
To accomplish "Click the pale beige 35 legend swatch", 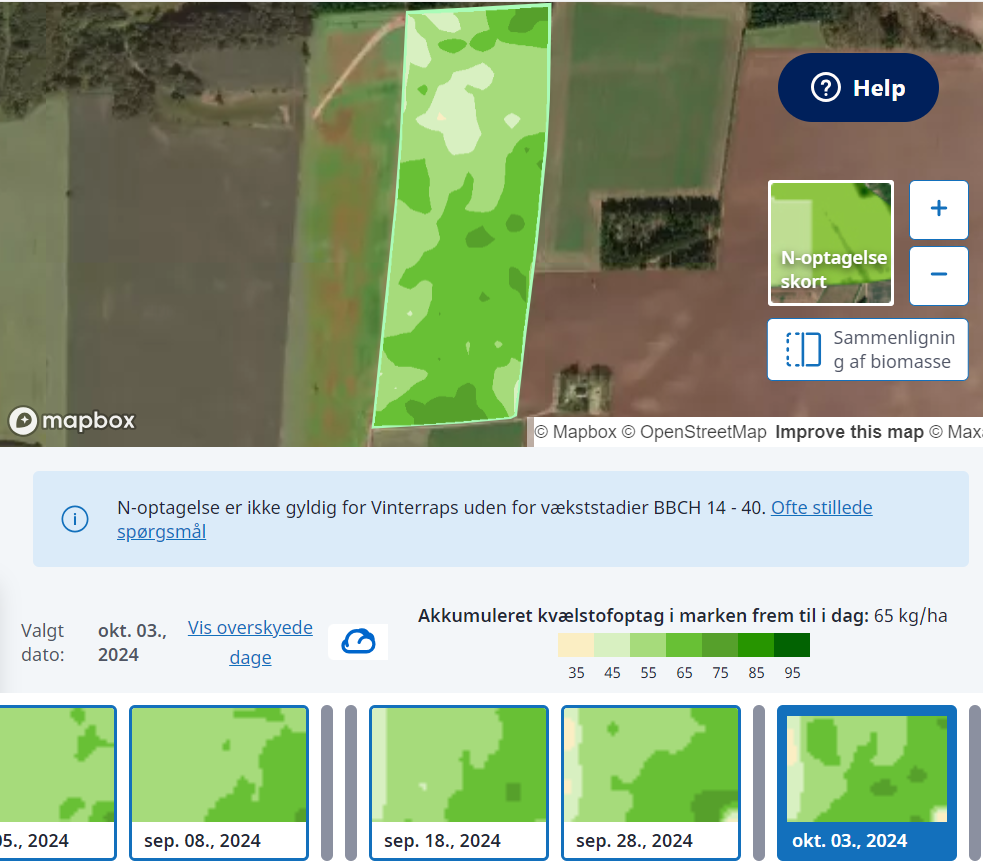I will click(x=576, y=645).
